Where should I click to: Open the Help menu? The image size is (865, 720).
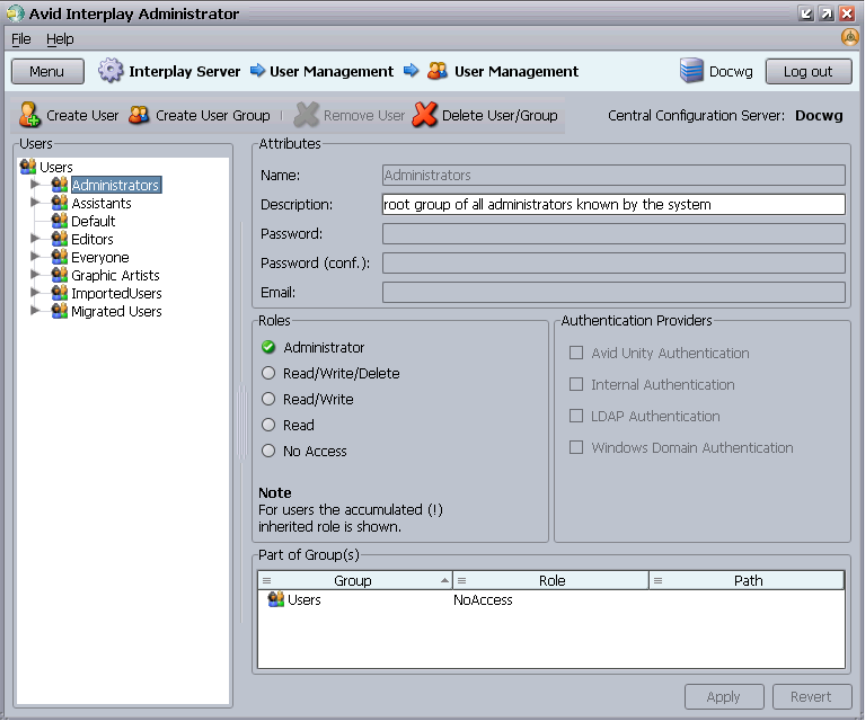point(60,39)
